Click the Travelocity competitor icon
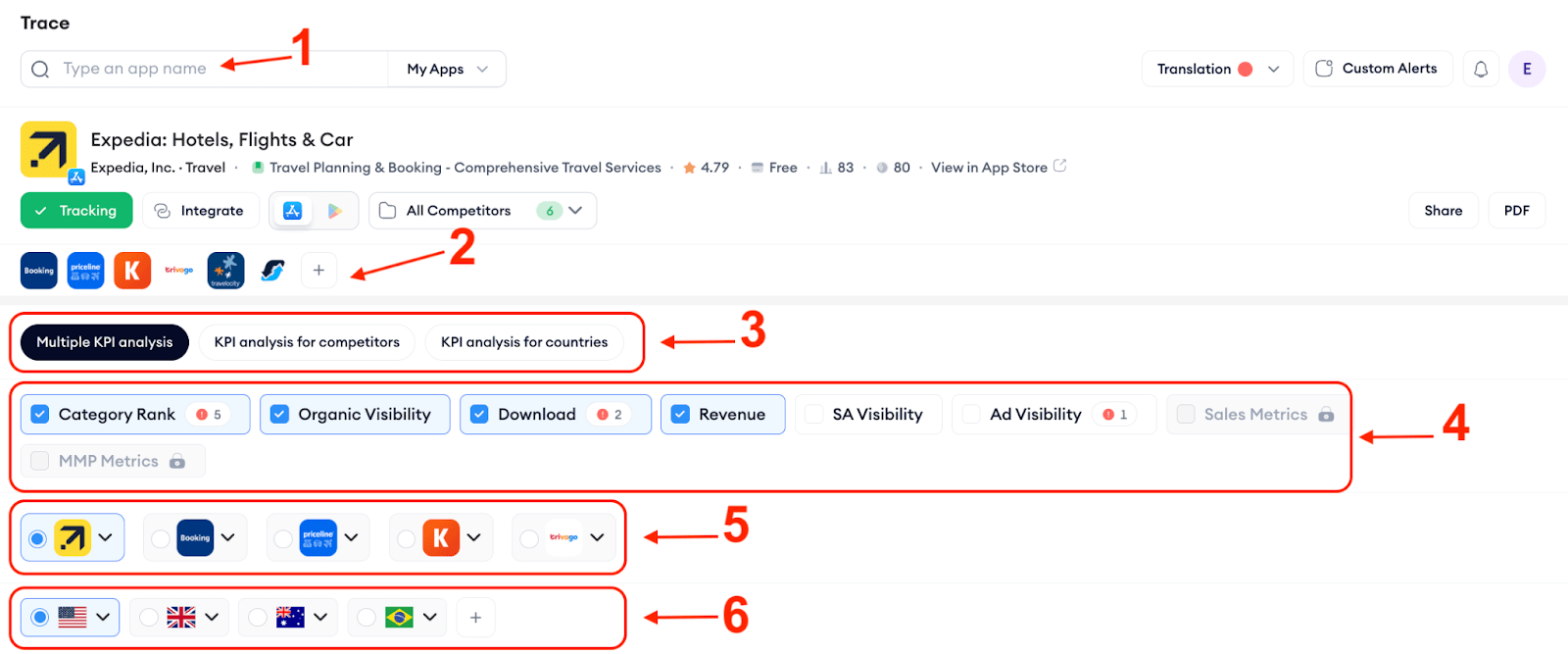 [225, 271]
